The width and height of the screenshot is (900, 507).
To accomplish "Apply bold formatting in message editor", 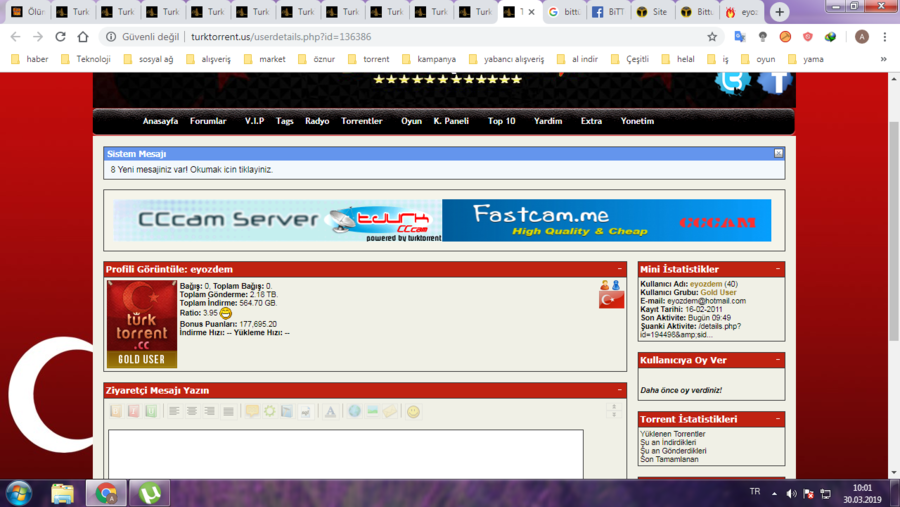I will [116, 411].
